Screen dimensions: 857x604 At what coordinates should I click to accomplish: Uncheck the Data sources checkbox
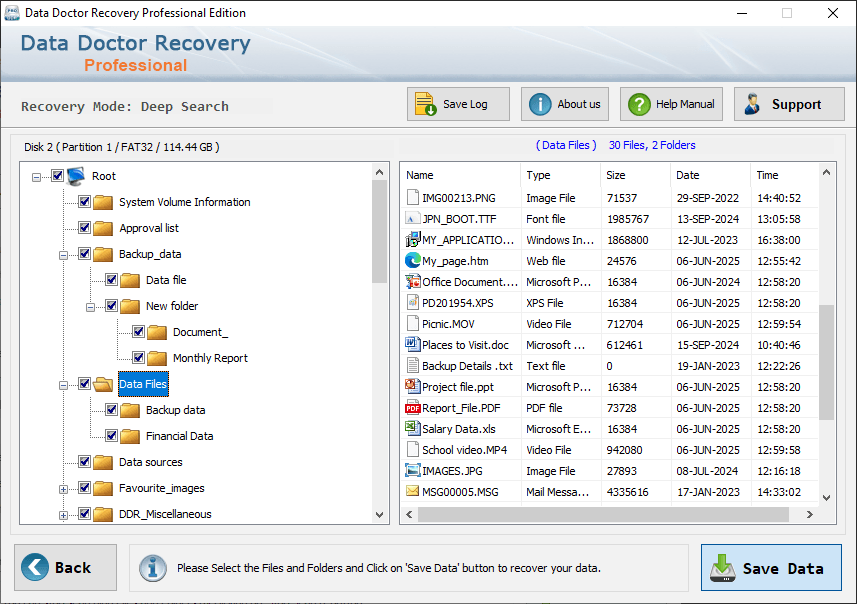coord(84,461)
